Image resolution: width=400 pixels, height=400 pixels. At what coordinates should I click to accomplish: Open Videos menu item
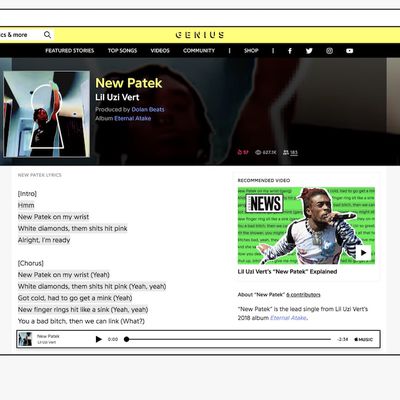pos(160,51)
